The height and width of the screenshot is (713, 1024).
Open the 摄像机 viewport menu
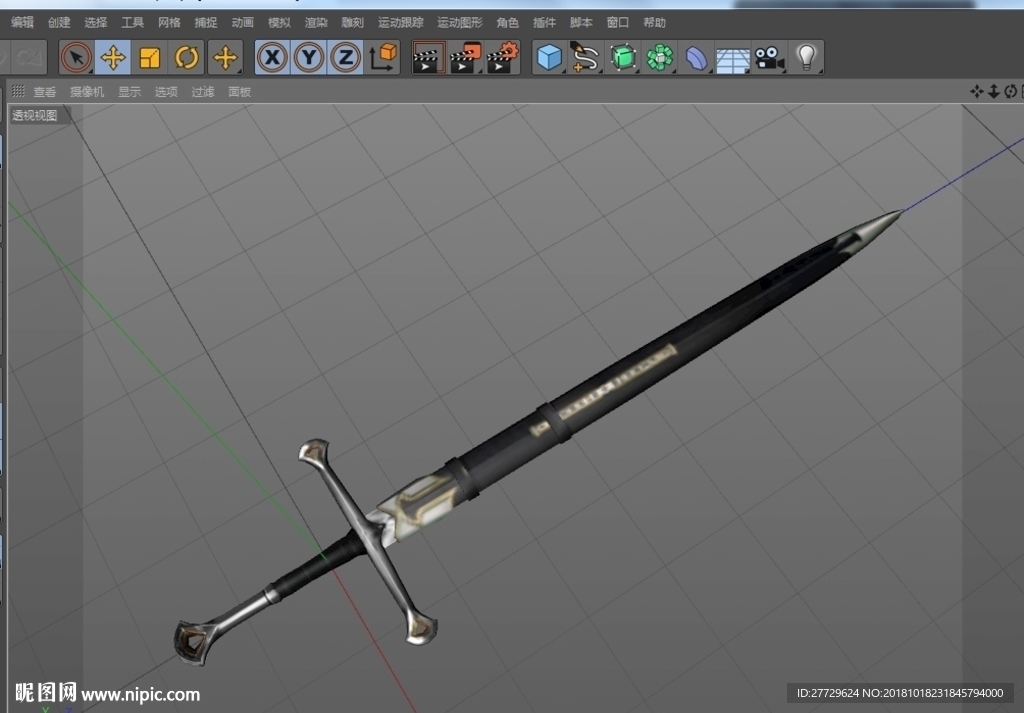(87, 92)
